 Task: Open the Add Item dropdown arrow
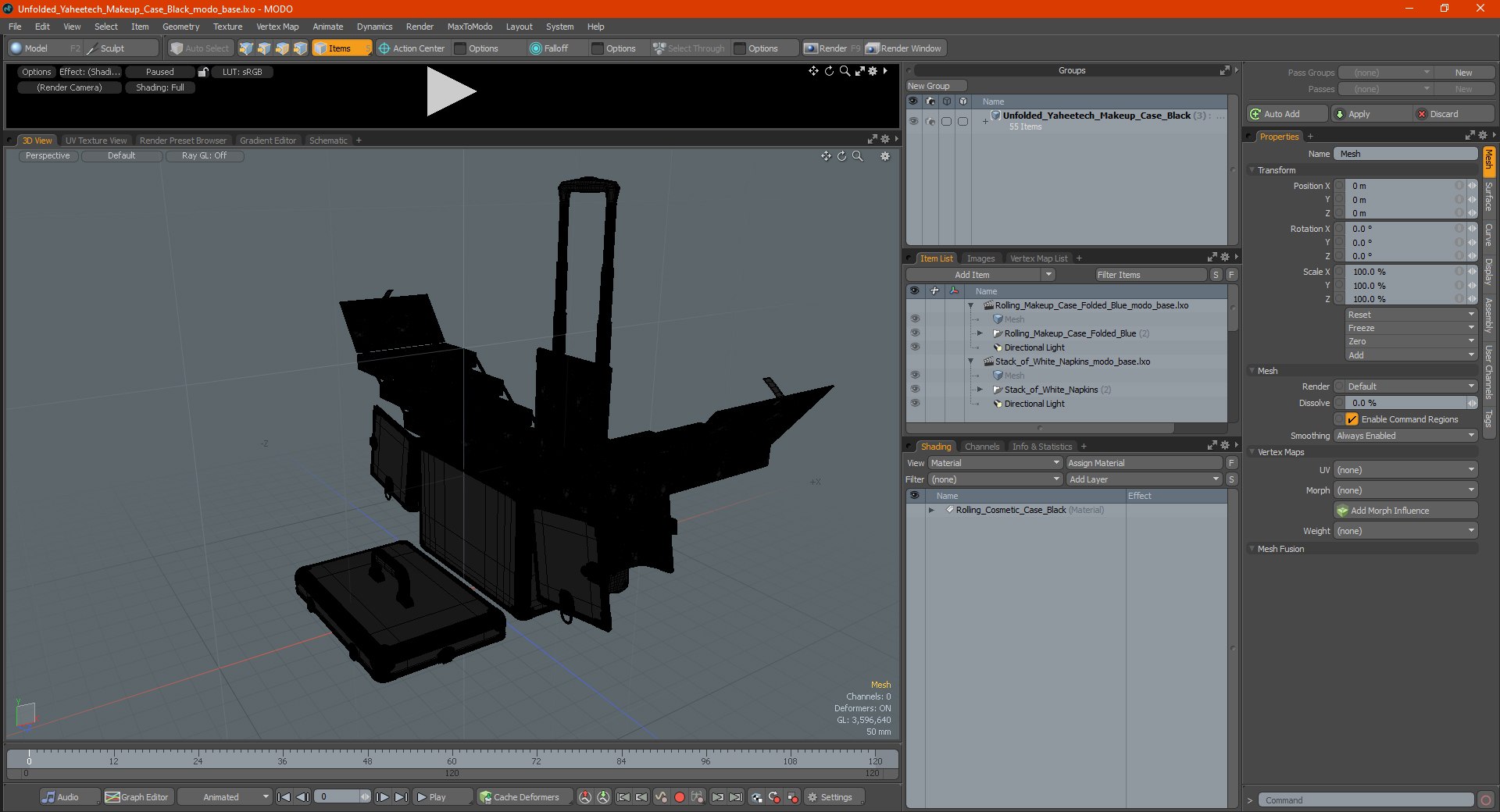(1048, 275)
